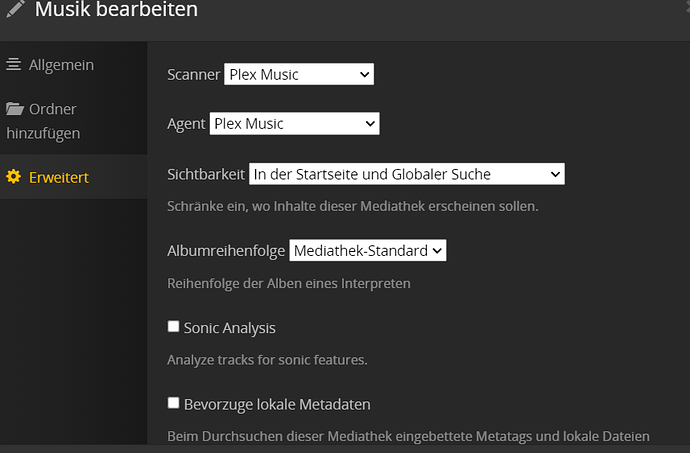This screenshot has width=690, height=453.
Task: Click the Musik bearbeiten dialog title
Action: 116,10
